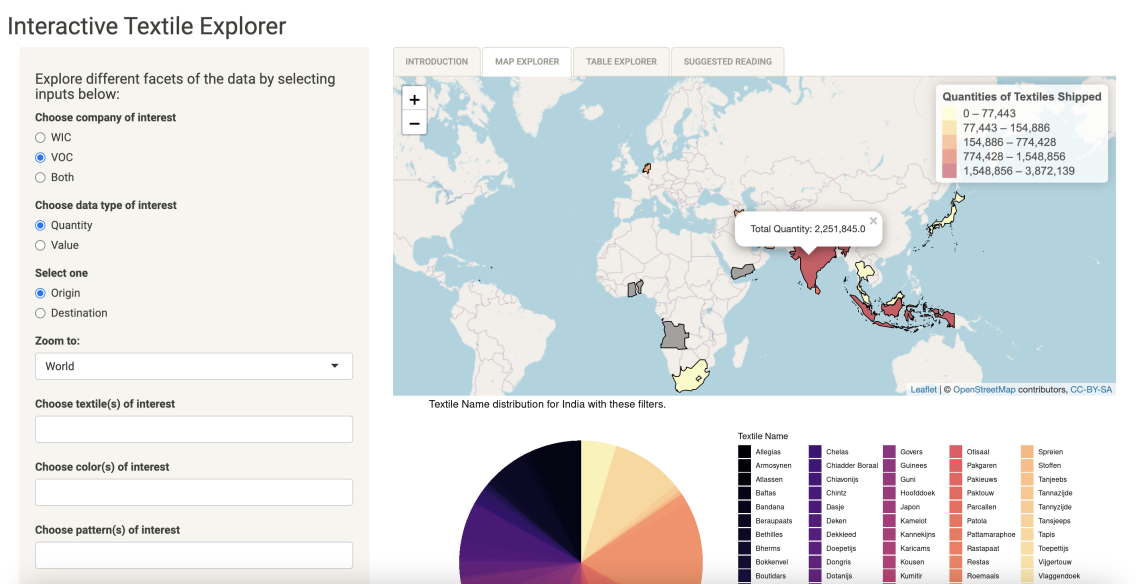Switch to the Map Explorer tab
1136x584 pixels.
click(x=527, y=62)
